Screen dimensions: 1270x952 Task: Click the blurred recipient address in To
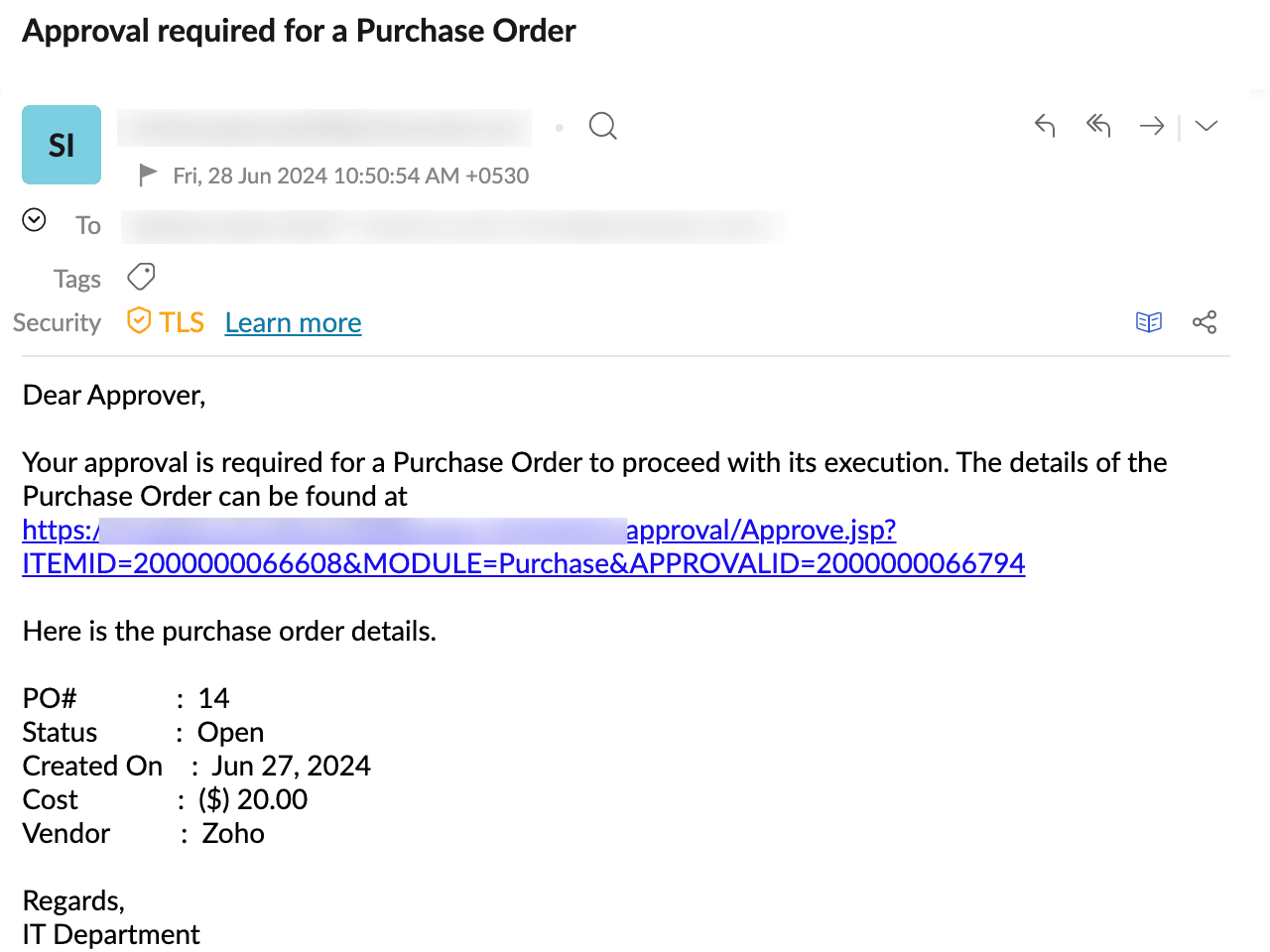pos(452,226)
